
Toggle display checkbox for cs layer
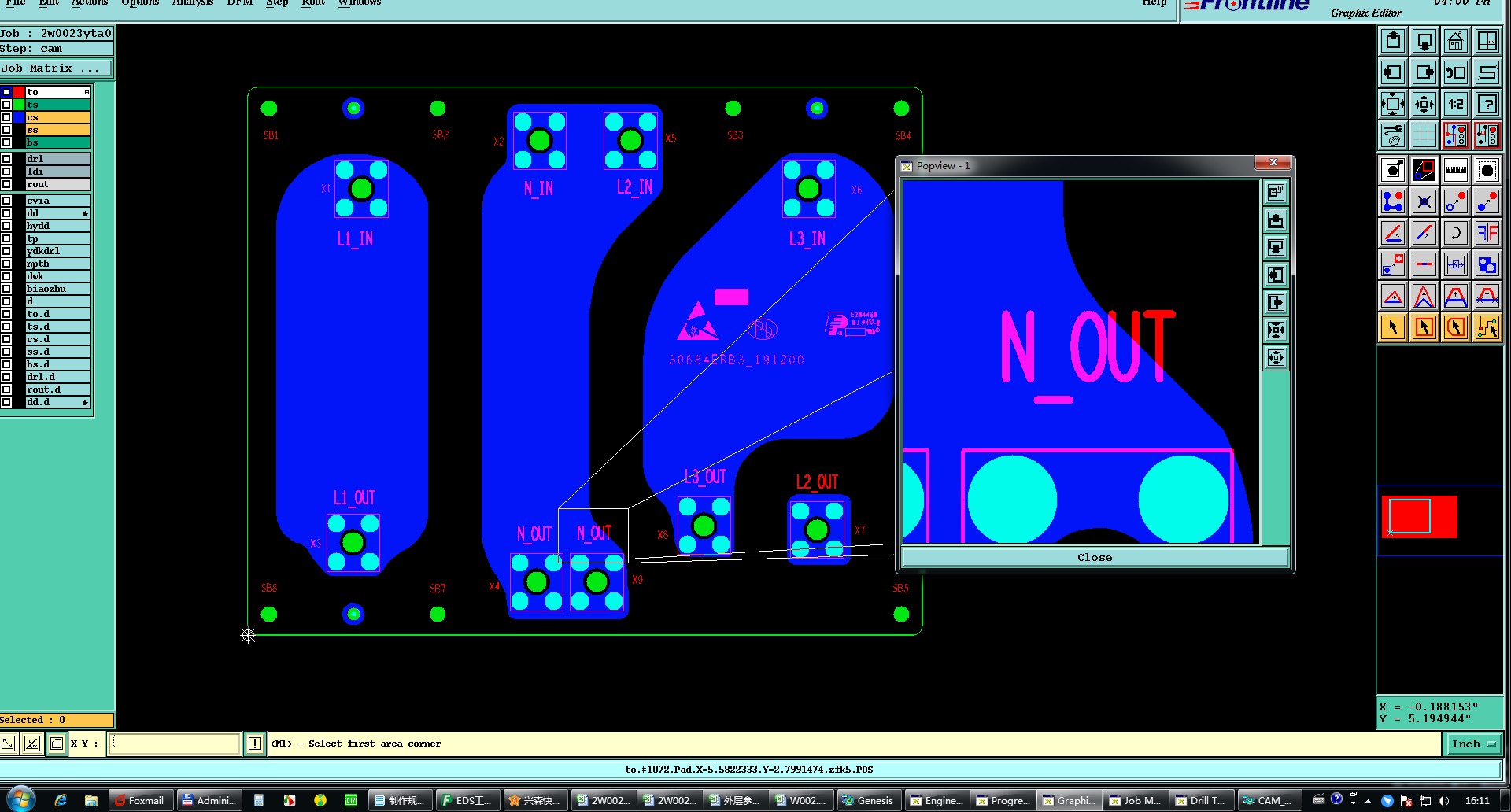point(6,117)
